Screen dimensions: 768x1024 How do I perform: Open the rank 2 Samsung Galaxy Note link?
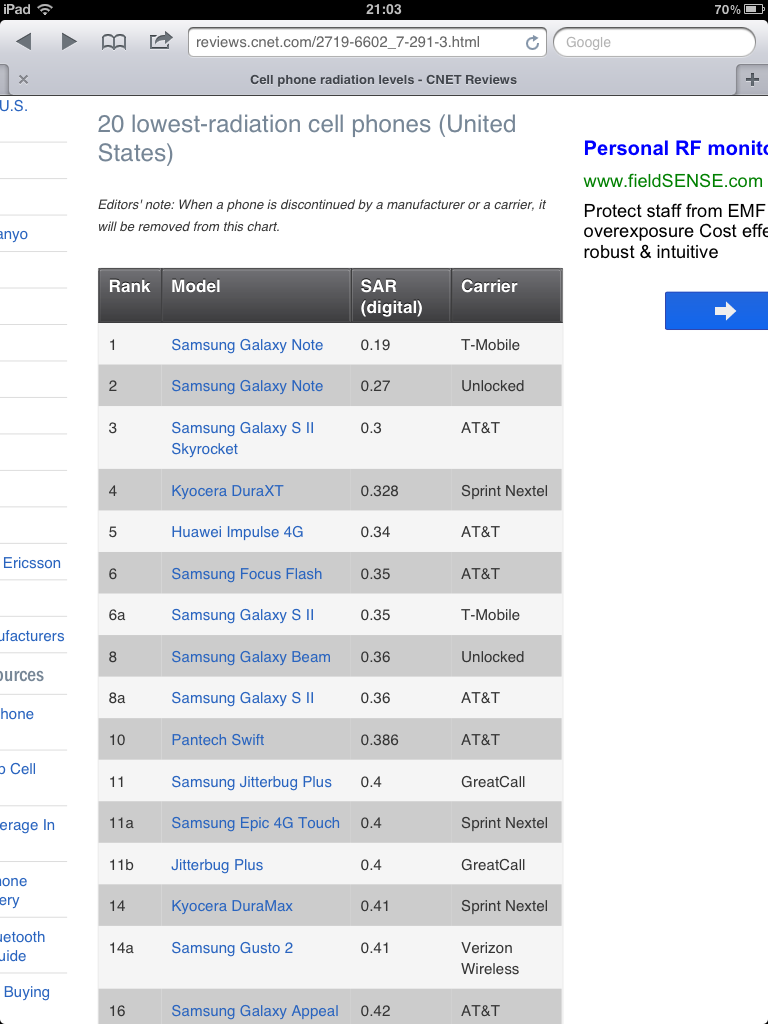click(x=247, y=386)
